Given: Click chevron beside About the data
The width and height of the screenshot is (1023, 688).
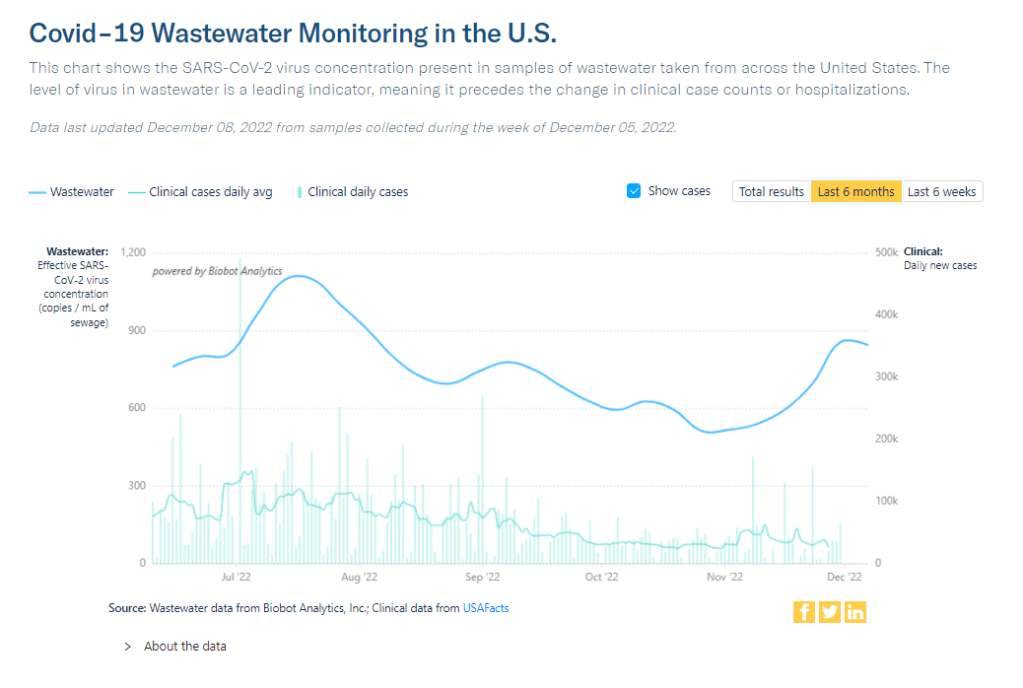Looking at the screenshot, I should 128,646.
